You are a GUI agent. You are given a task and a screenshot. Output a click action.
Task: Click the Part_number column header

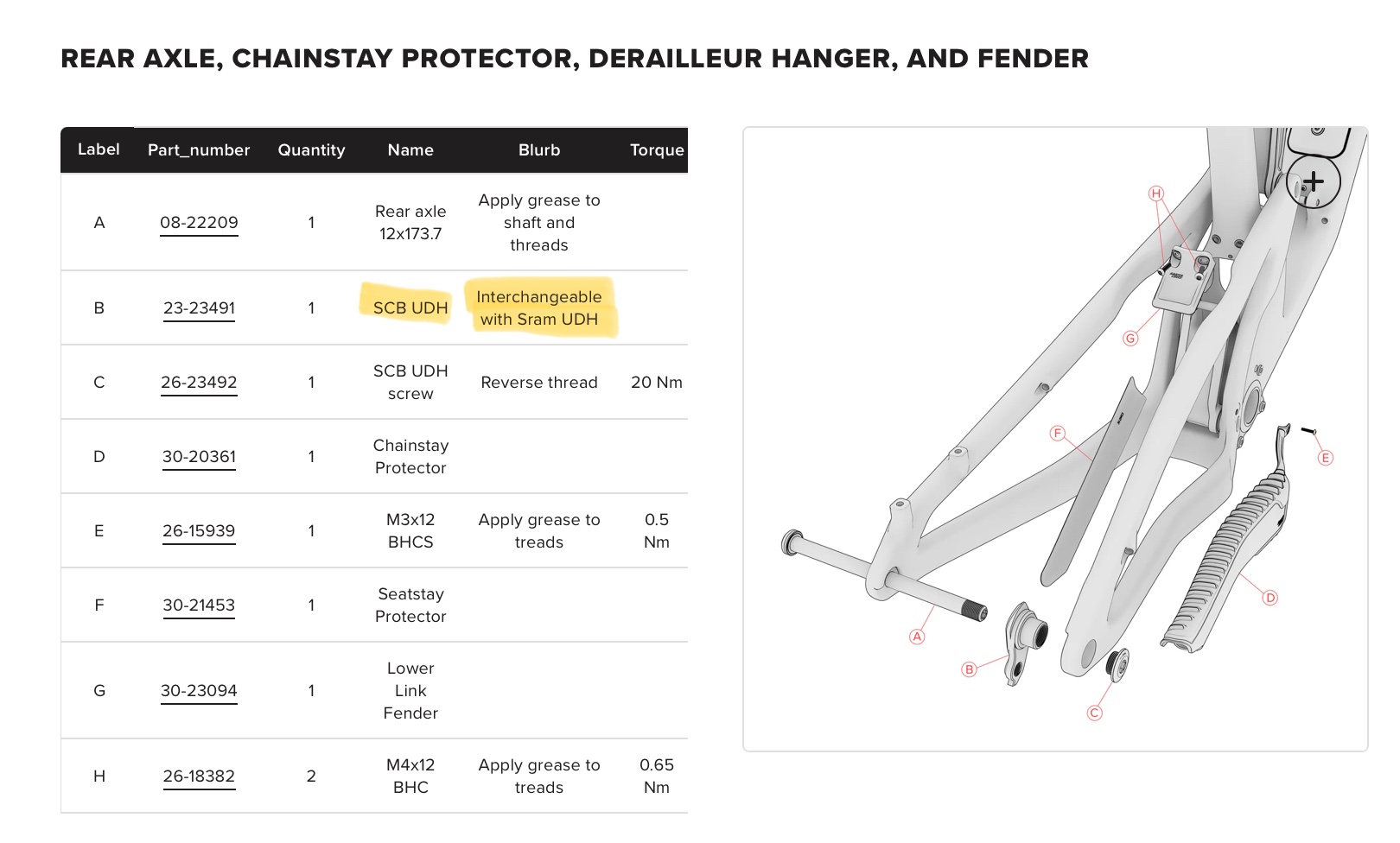point(199,150)
